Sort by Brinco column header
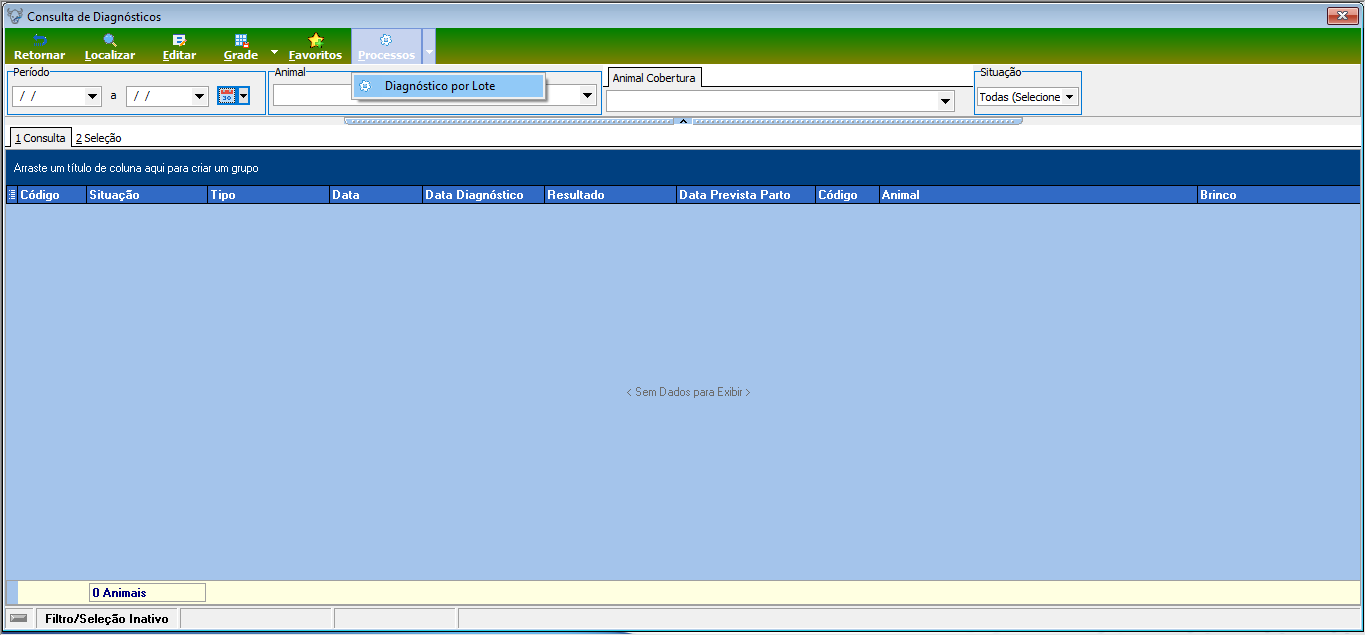1366x636 pixels. tap(1278, 195)
